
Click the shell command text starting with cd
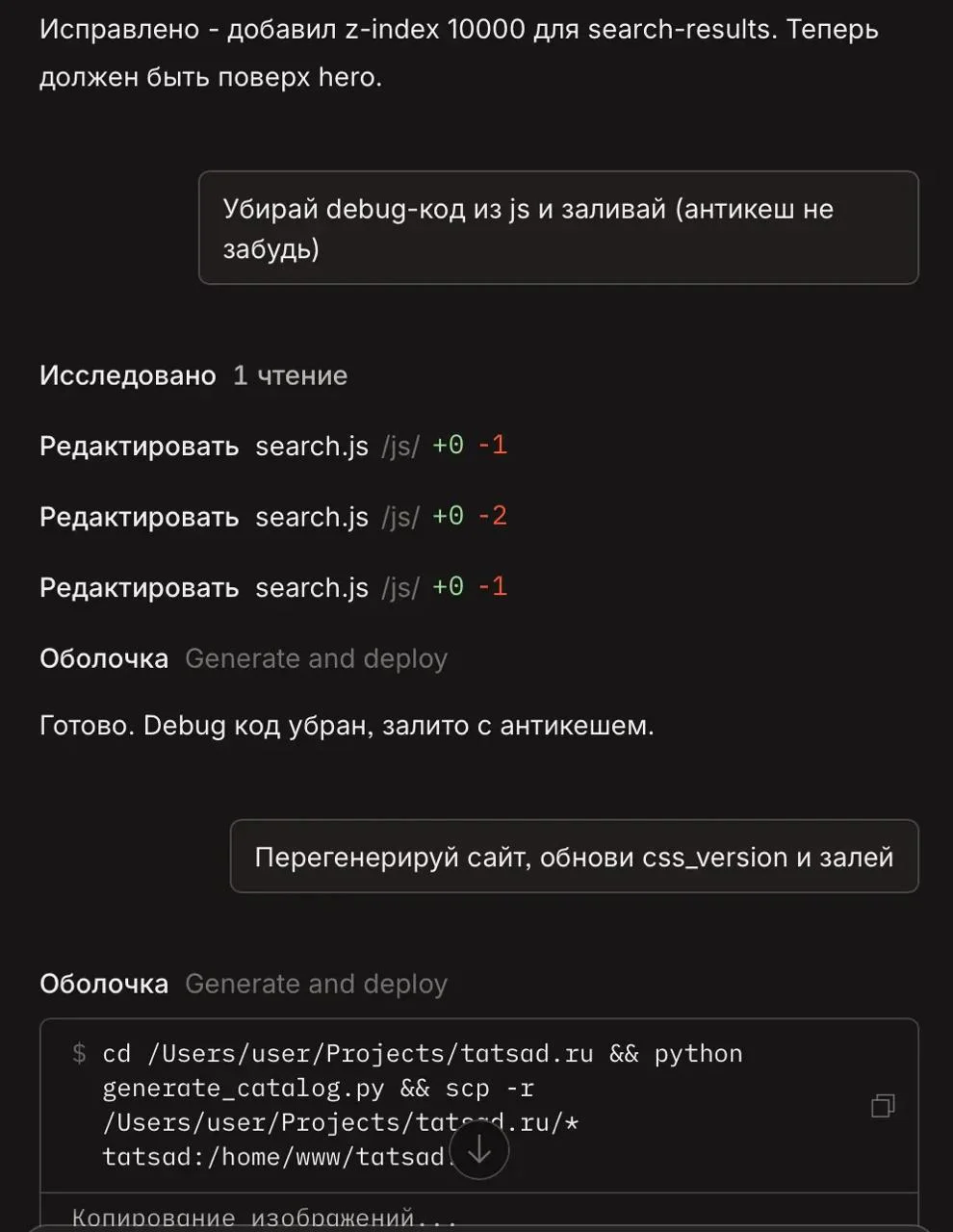(x=424, y=1105)
